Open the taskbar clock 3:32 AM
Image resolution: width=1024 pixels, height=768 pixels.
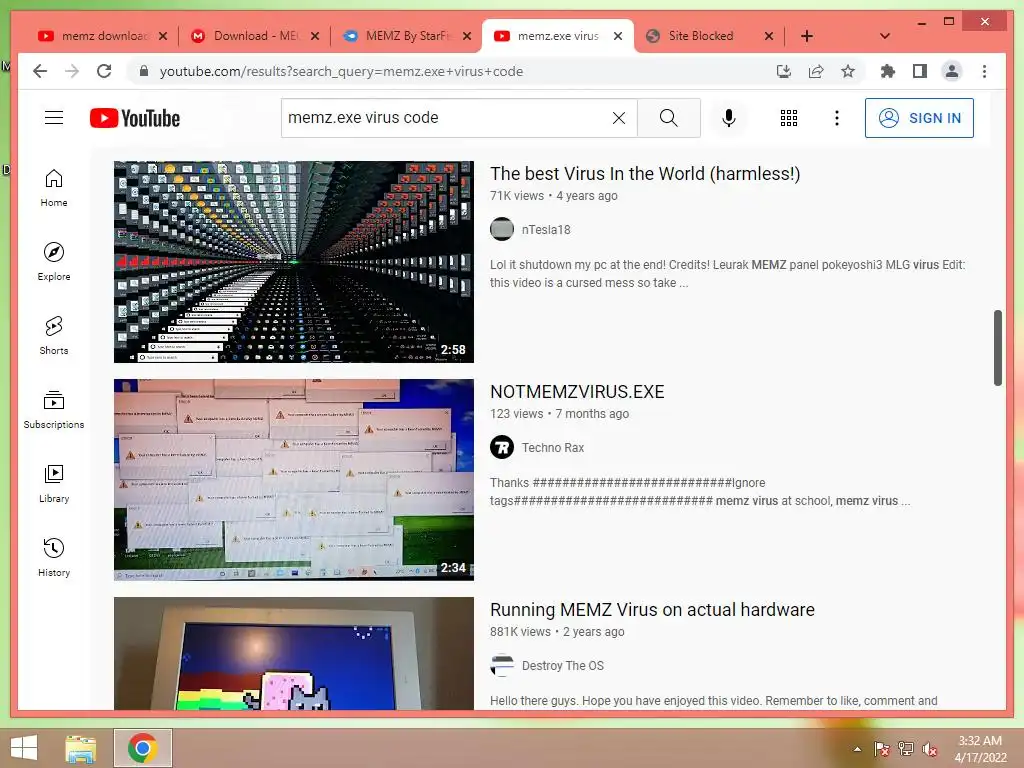pyautogui.click(x=980, y=749)
